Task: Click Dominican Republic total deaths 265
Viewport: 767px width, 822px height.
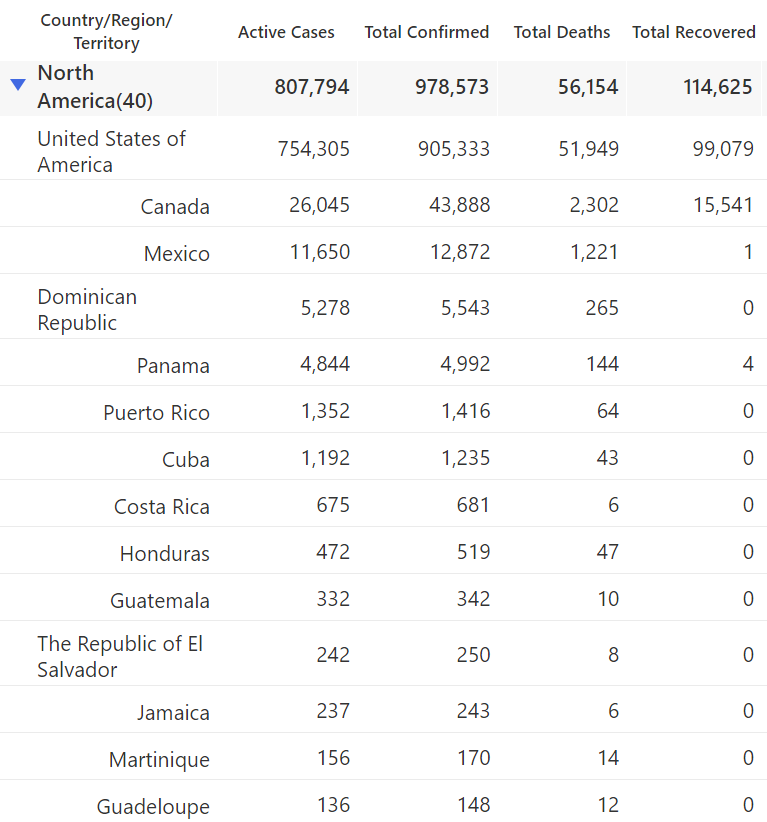Action: (x=602, y=308)
